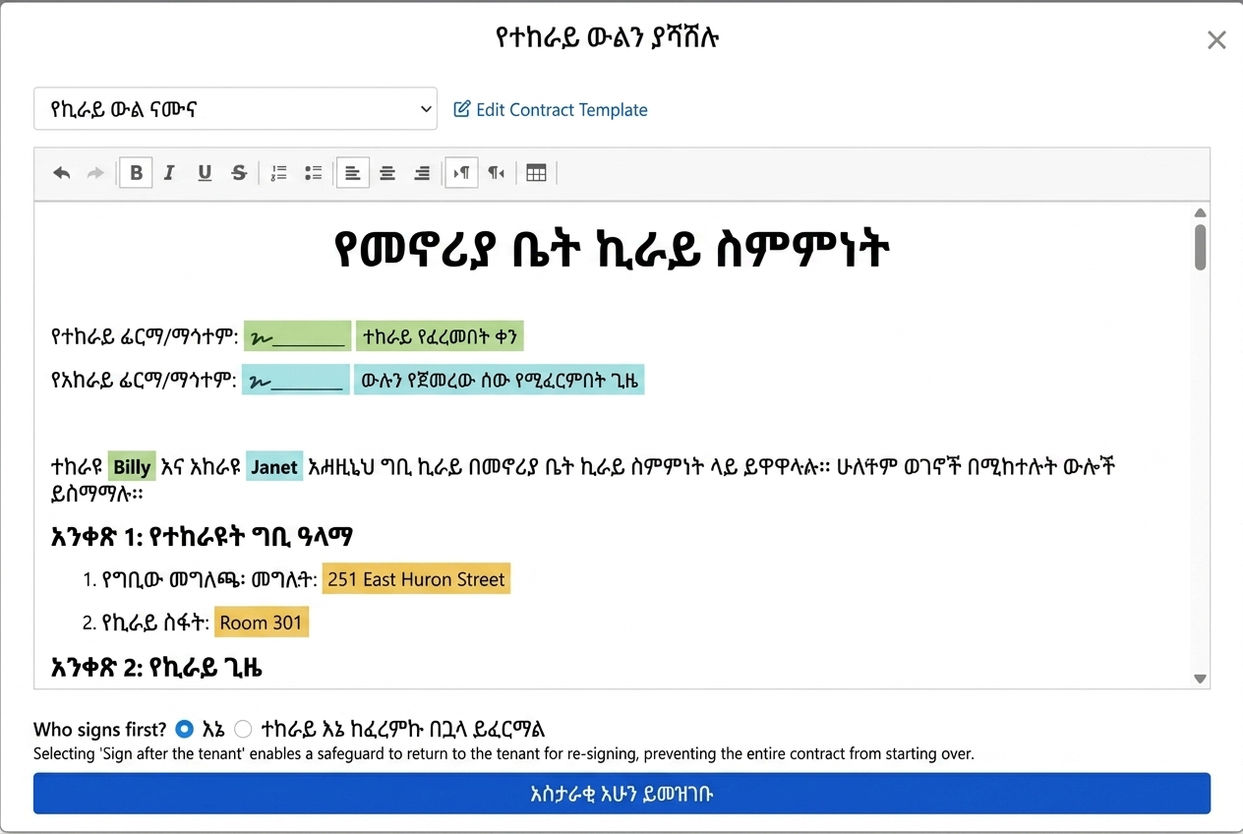Toggle strikethrough formatting
The height and width of the screenshot is (834, 1243).
(x=239, y=173)
